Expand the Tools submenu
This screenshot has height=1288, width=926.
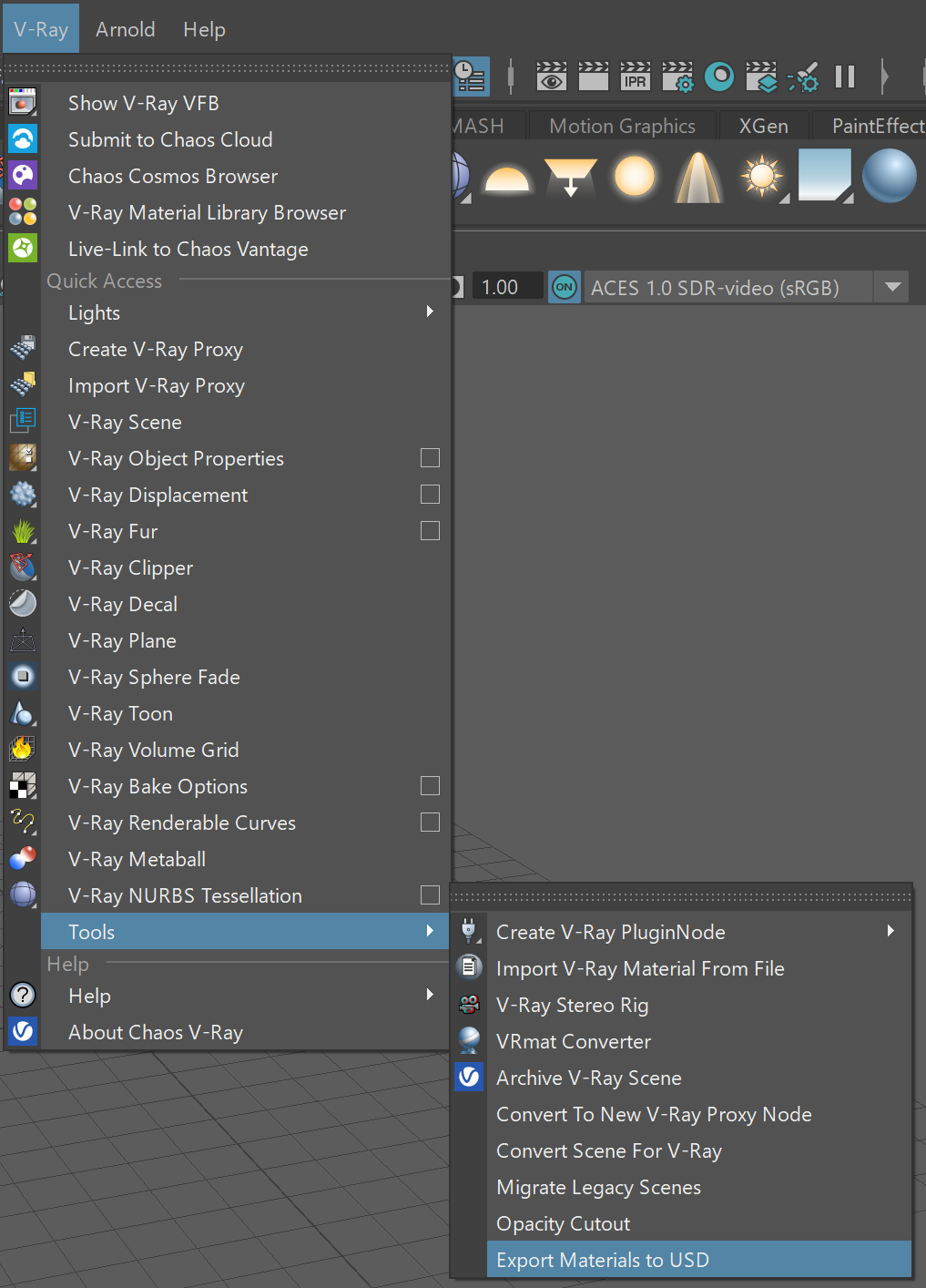(x=246, y=931)
